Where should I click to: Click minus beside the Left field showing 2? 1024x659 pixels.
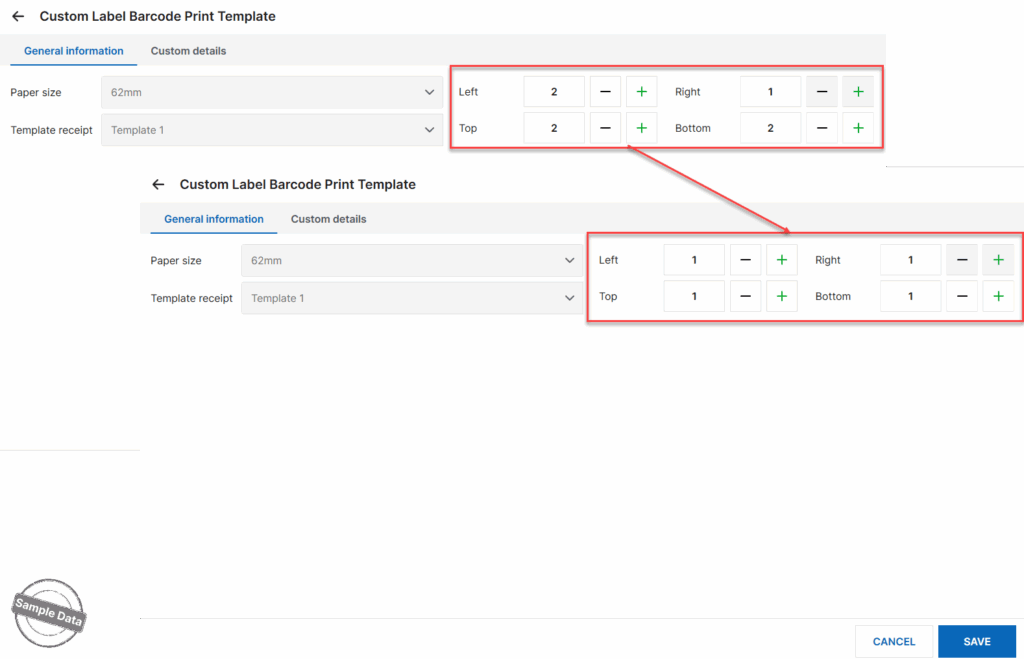(x=605, y=92)
